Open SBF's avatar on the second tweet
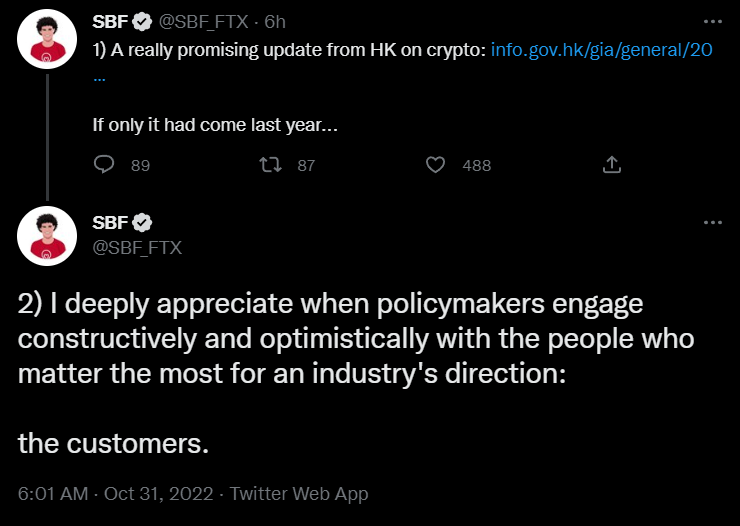740x526 pixels. 48,236
